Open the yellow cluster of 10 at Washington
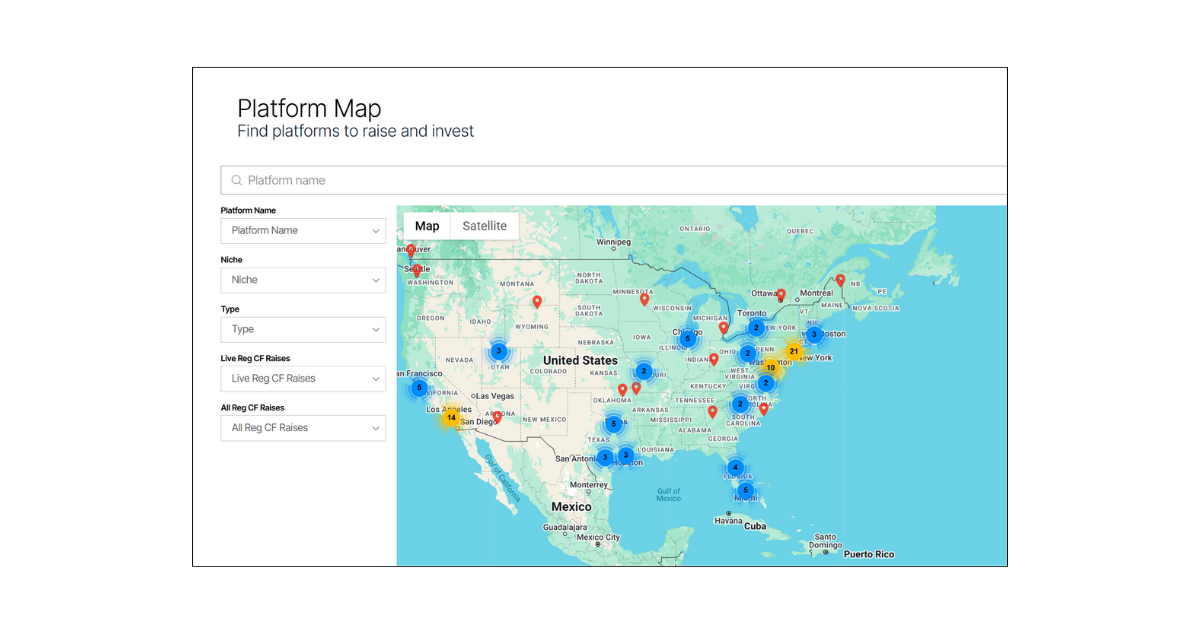This screenshot has height=630, width=1200. (770, 368)
